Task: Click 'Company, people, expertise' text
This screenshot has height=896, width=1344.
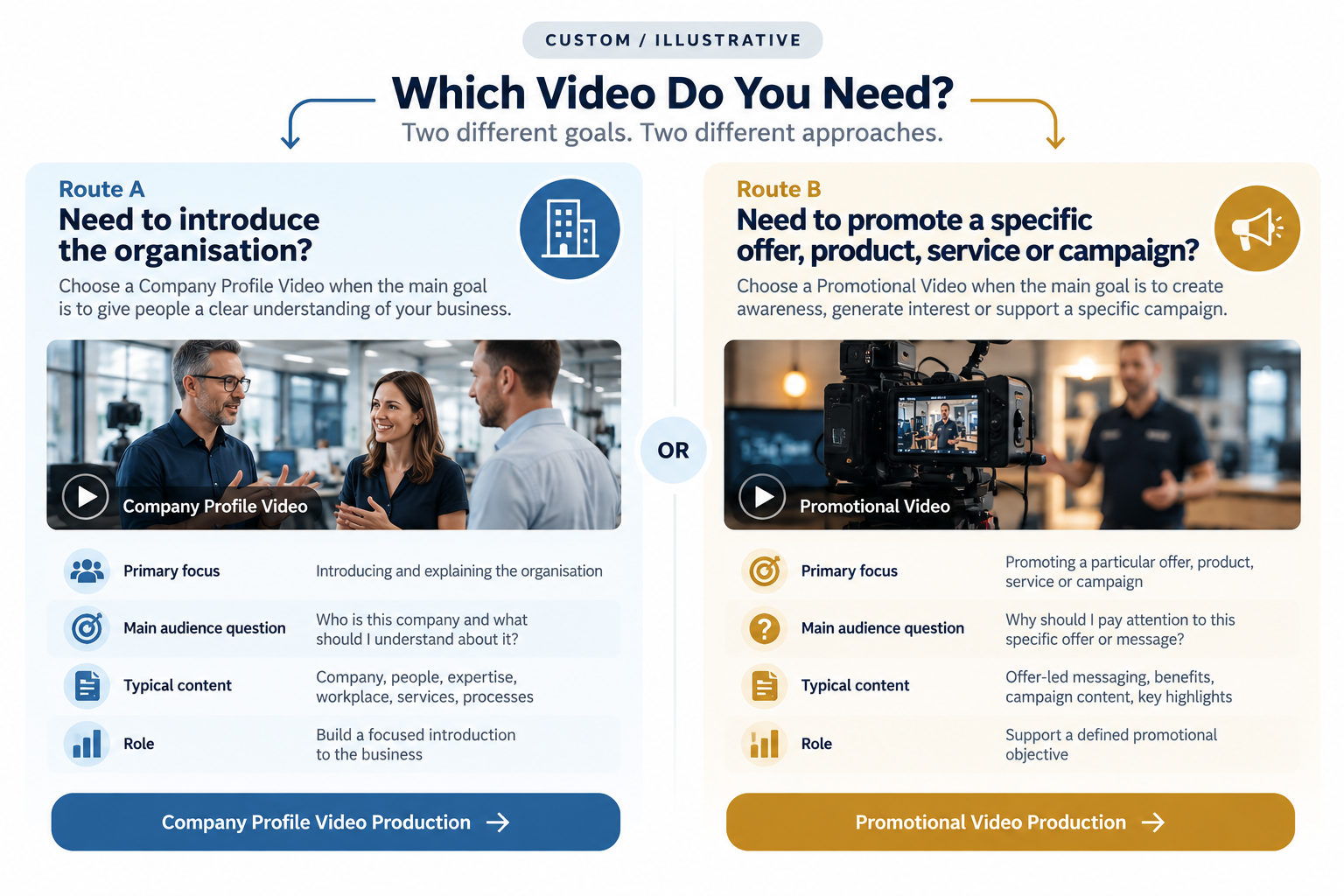Action: point(425,687)
